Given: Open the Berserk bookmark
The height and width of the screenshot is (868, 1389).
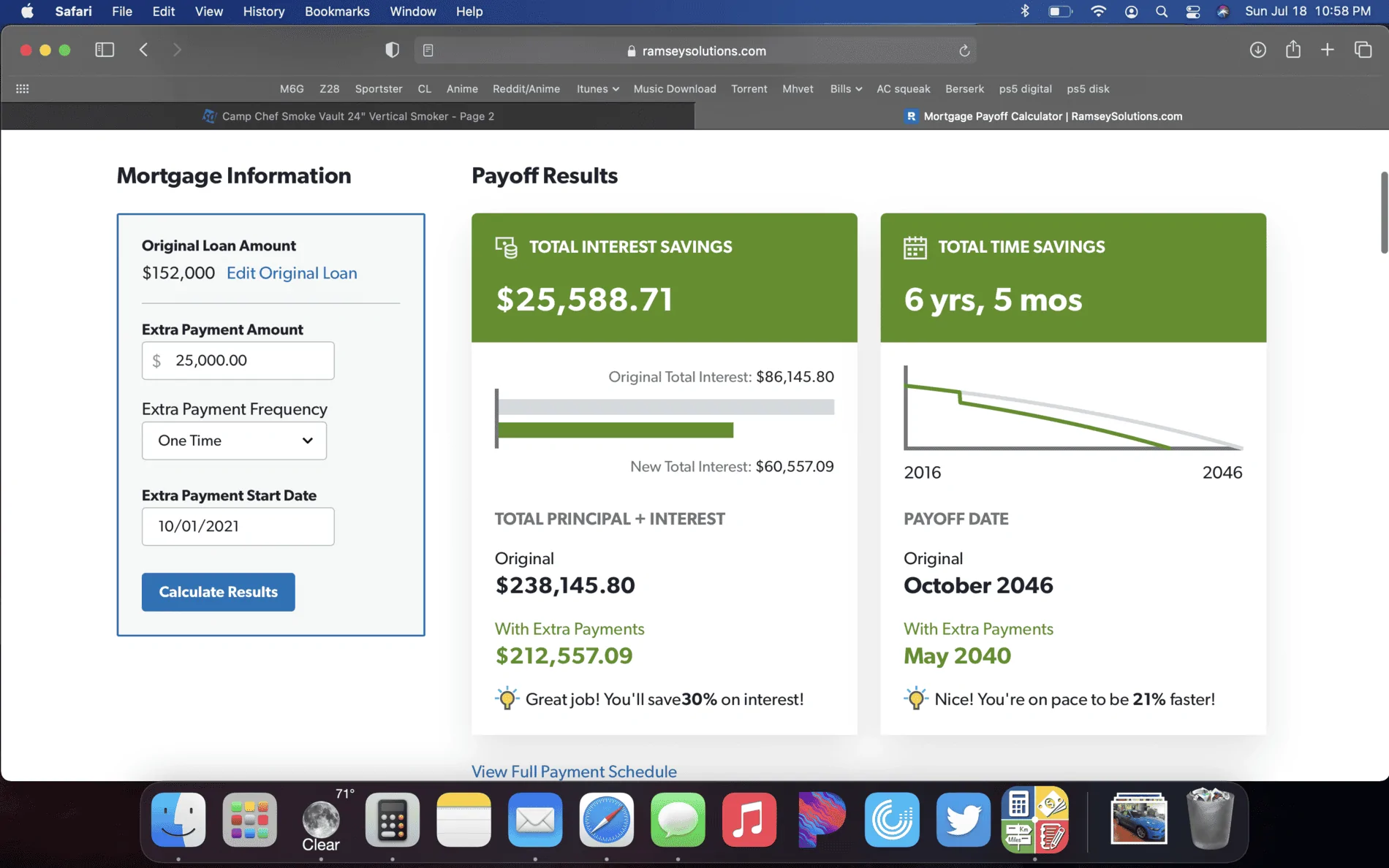Looking at the screenshot, I should 964,88.
